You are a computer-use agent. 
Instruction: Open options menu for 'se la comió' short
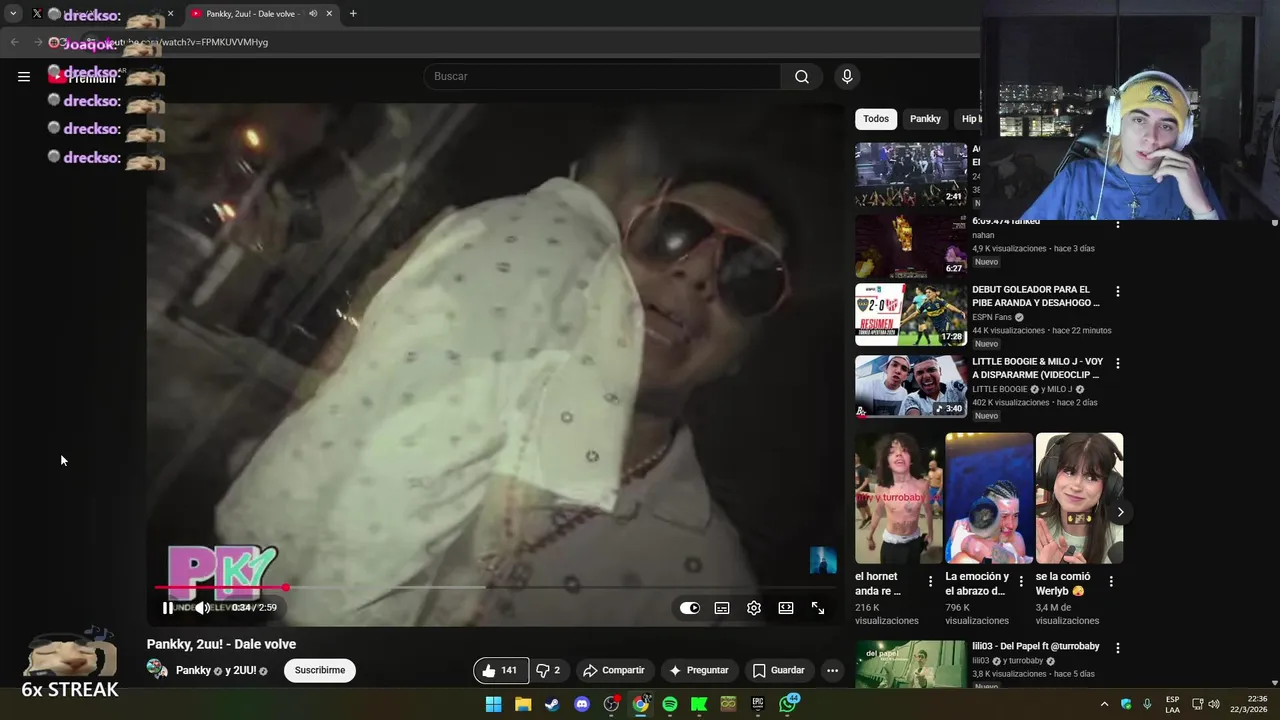click(x=1111, y=581)
